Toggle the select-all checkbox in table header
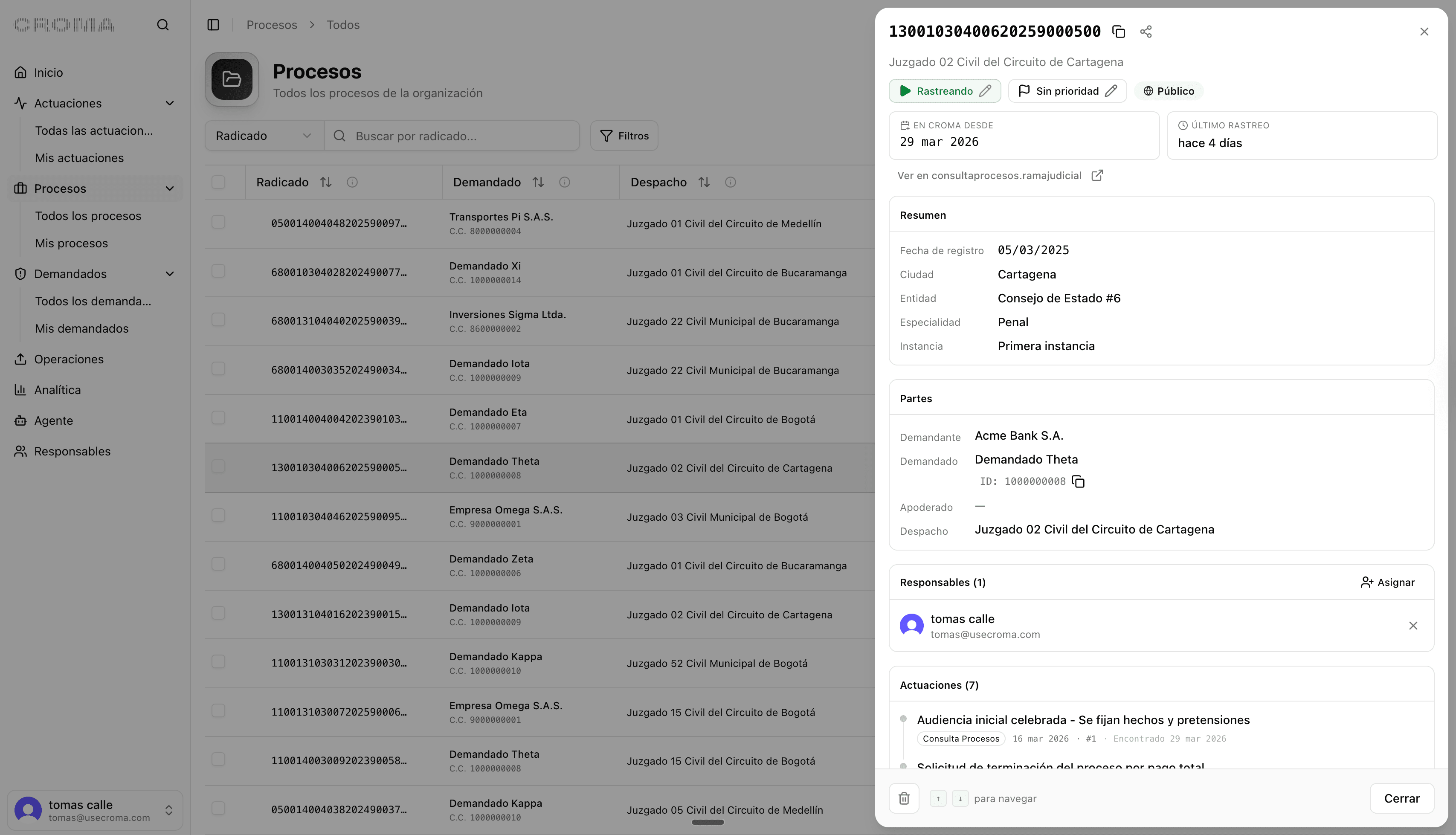1456x835 pixels. [218, 182]
